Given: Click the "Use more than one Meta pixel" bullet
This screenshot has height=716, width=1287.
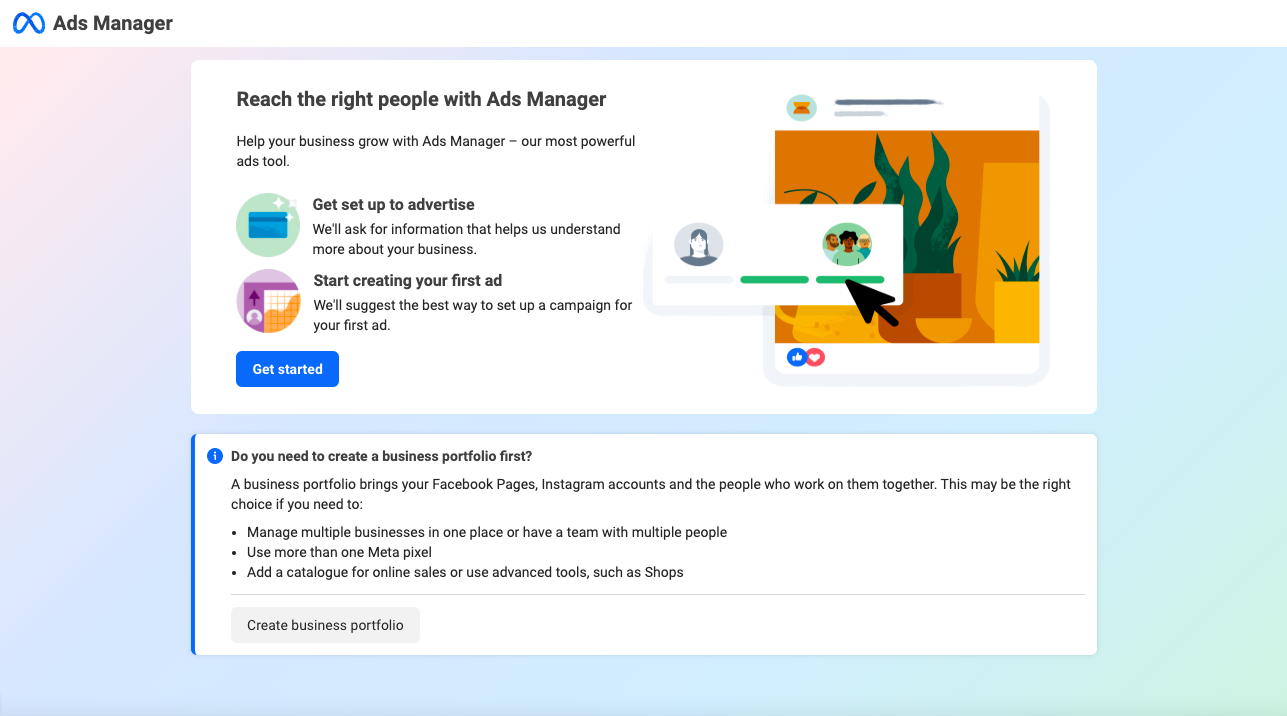Looking at the screenshot, I should 339,552.
